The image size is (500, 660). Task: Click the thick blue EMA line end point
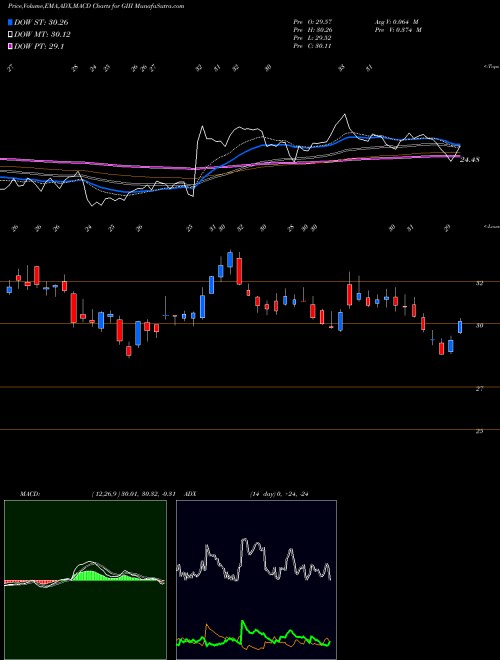[459, 145]
